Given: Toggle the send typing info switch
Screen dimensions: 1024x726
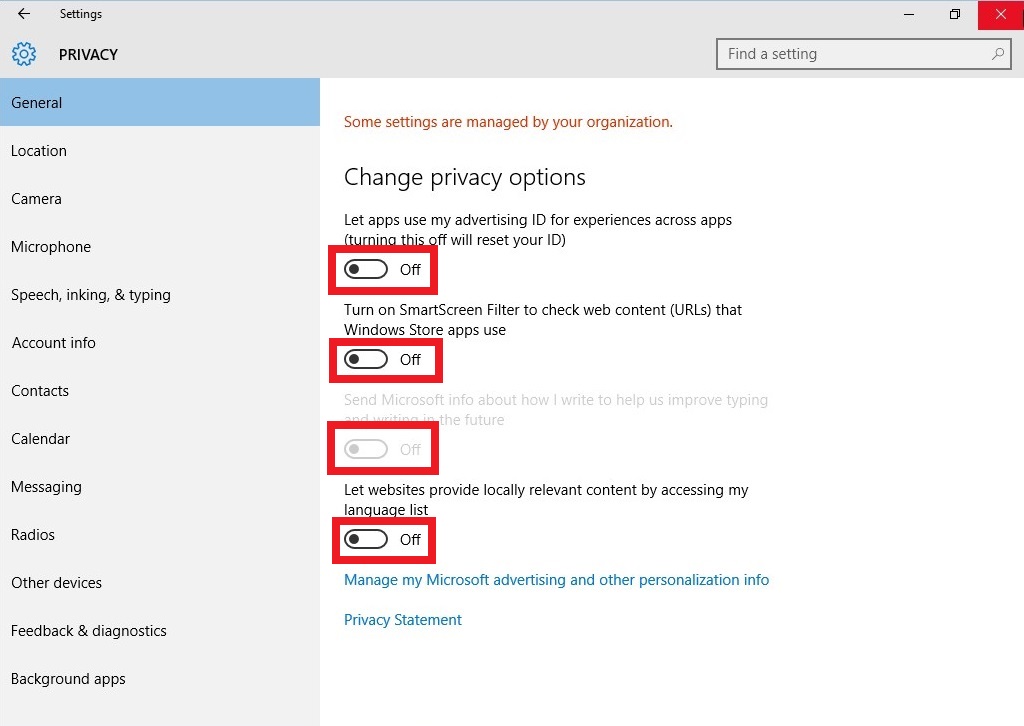Looking at the screenshot, I should click(366, 450).
